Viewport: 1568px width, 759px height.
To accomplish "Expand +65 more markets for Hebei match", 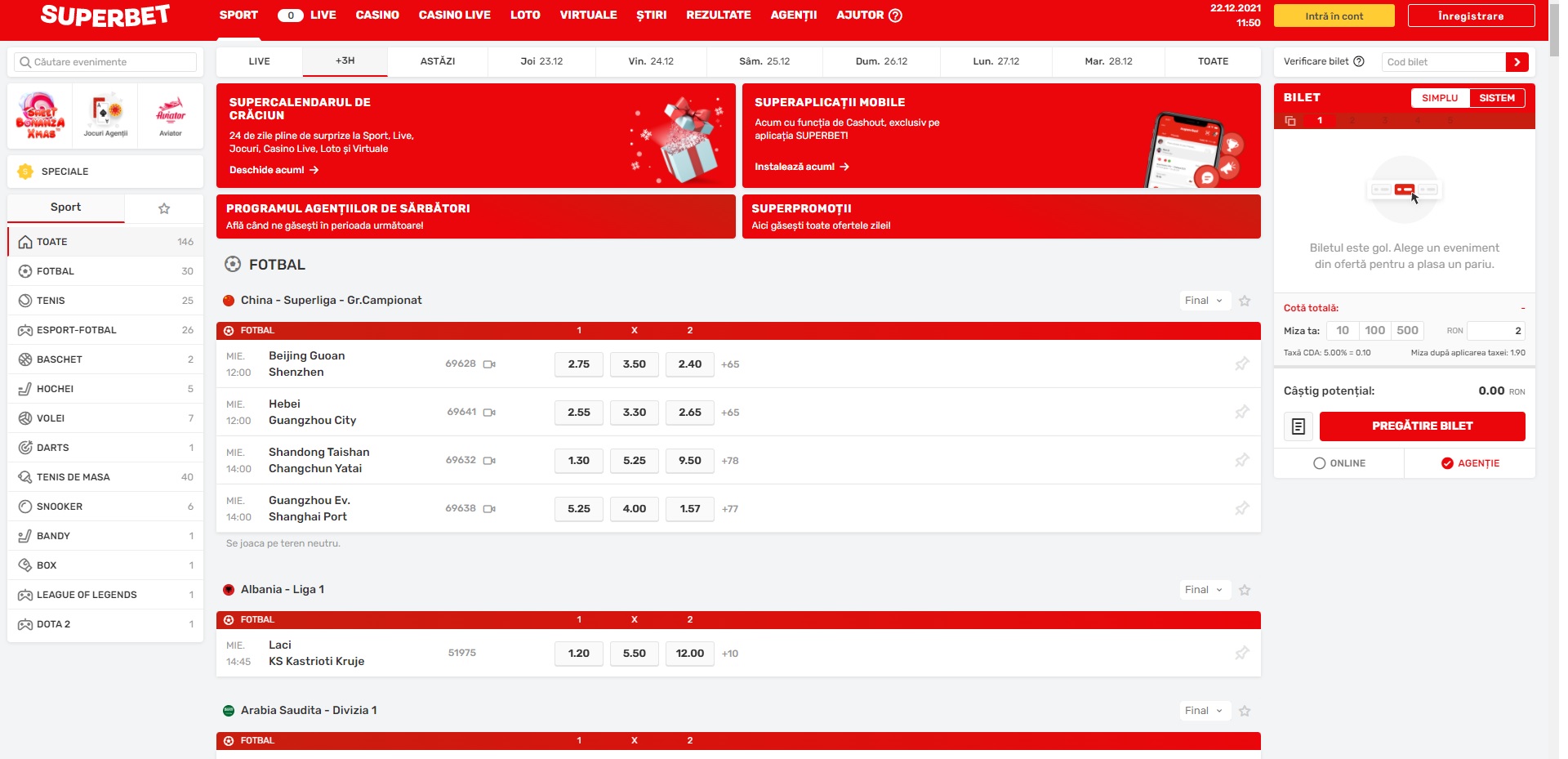I will click(730, 413).
